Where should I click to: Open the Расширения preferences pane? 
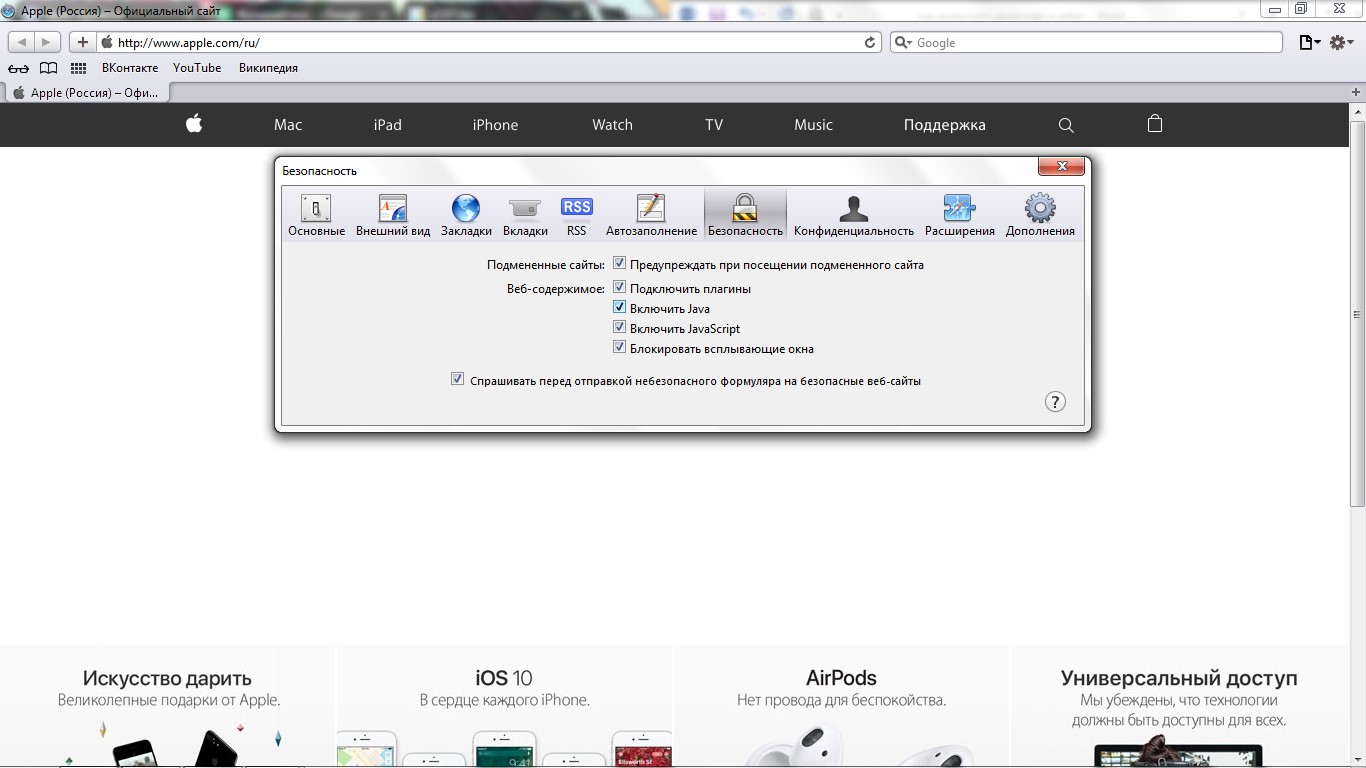[959, 215]
